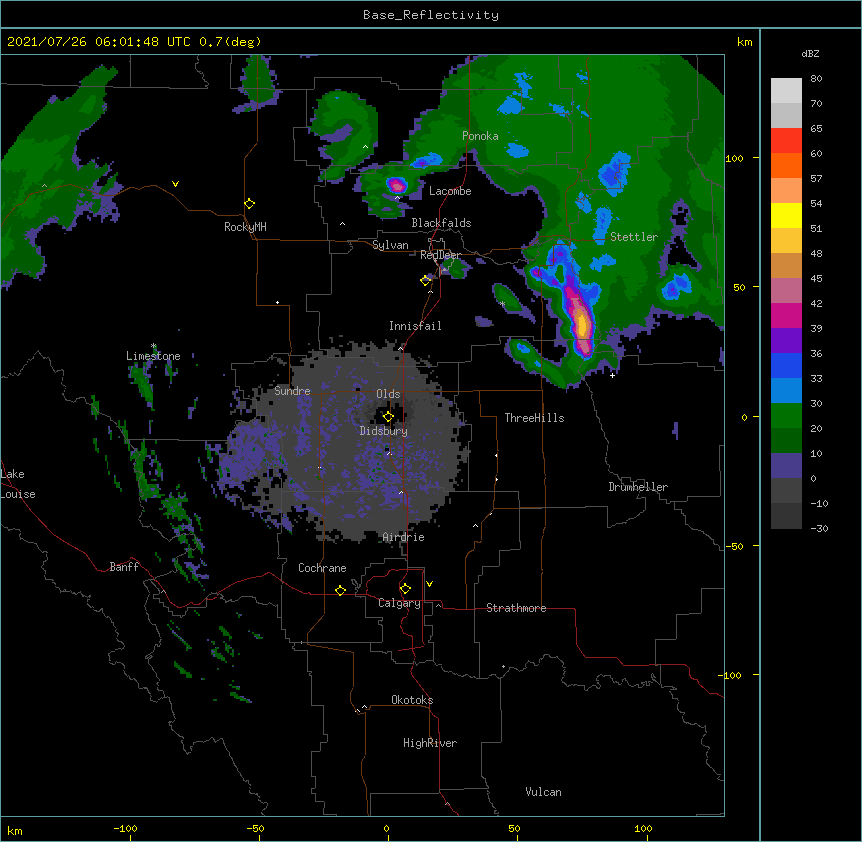Screen dimensions: 862x842
Task: Click the Vulcan city label
Action: click(x=543, y=792)
